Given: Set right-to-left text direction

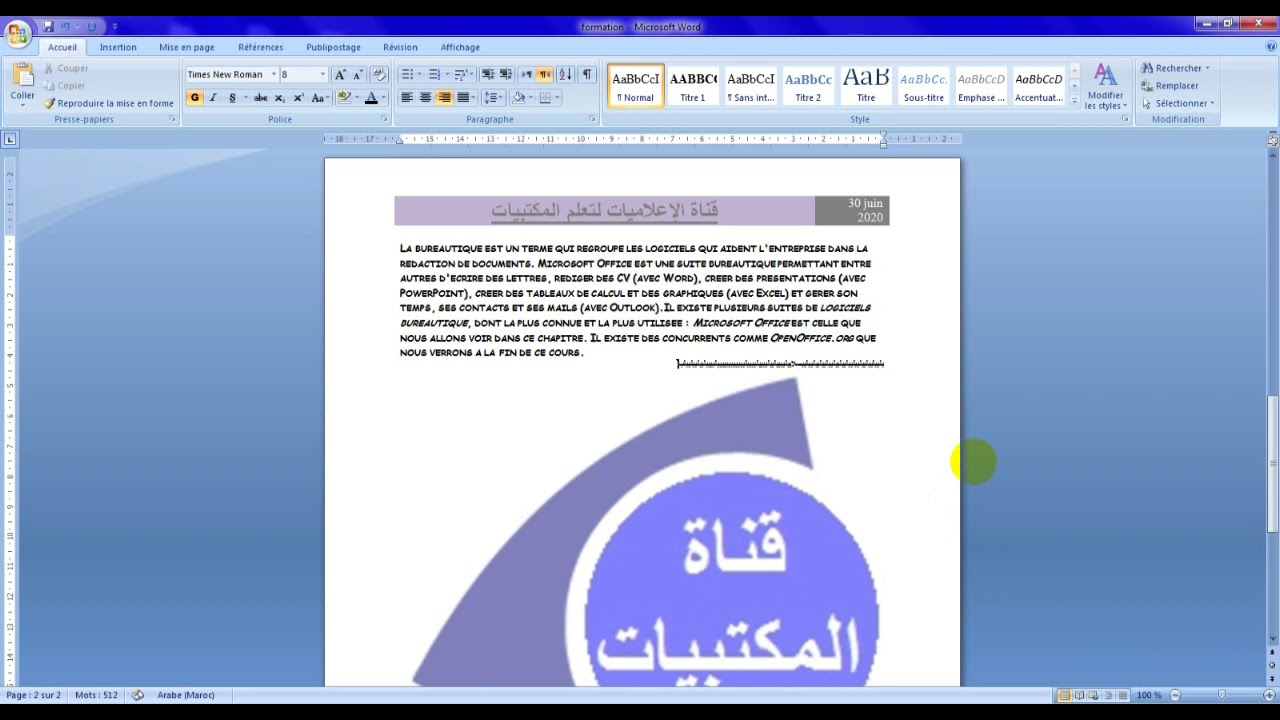Looking at the screenshot, I should click(544, 74).
